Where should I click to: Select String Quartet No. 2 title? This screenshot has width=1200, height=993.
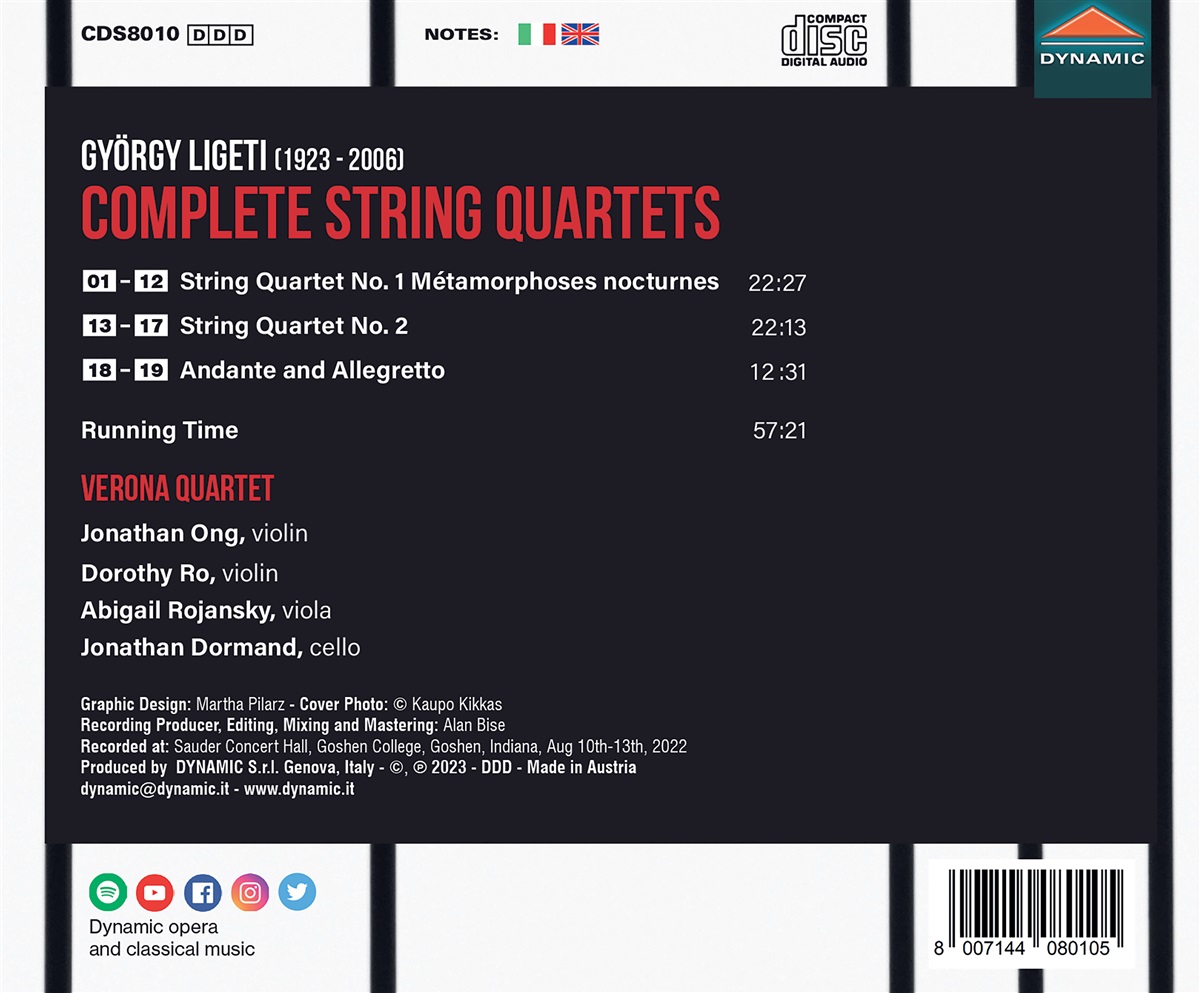coord(294,326)
